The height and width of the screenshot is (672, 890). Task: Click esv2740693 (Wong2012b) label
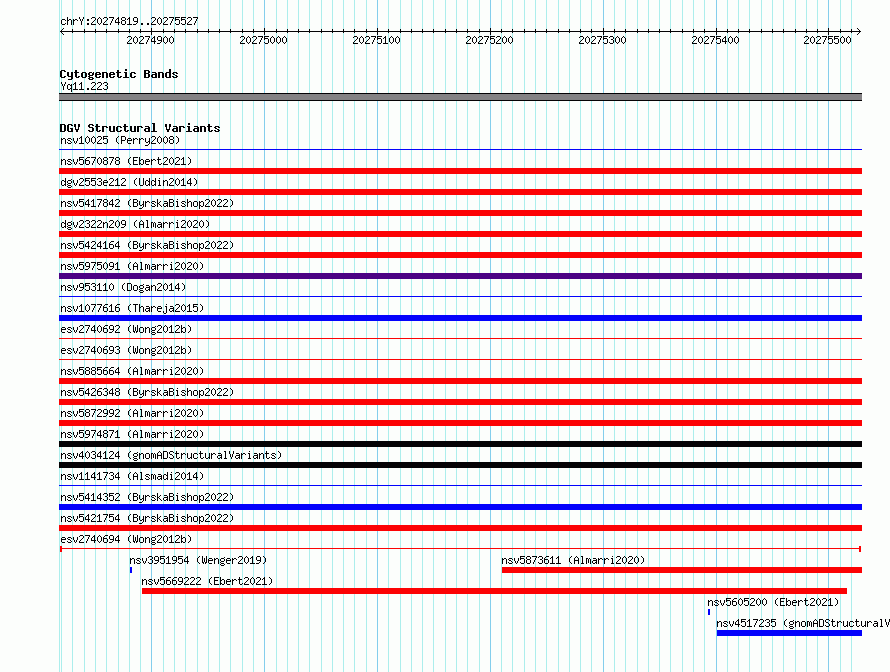tap(126, 350)
